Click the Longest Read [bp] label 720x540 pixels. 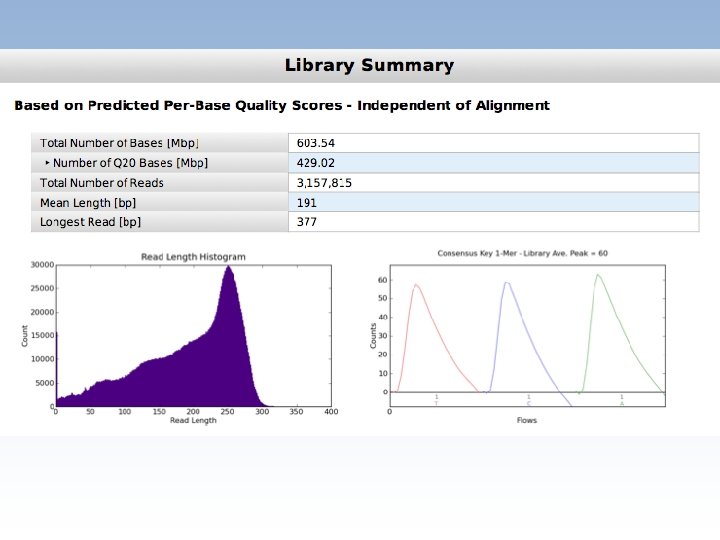click(x=90, y=222)
